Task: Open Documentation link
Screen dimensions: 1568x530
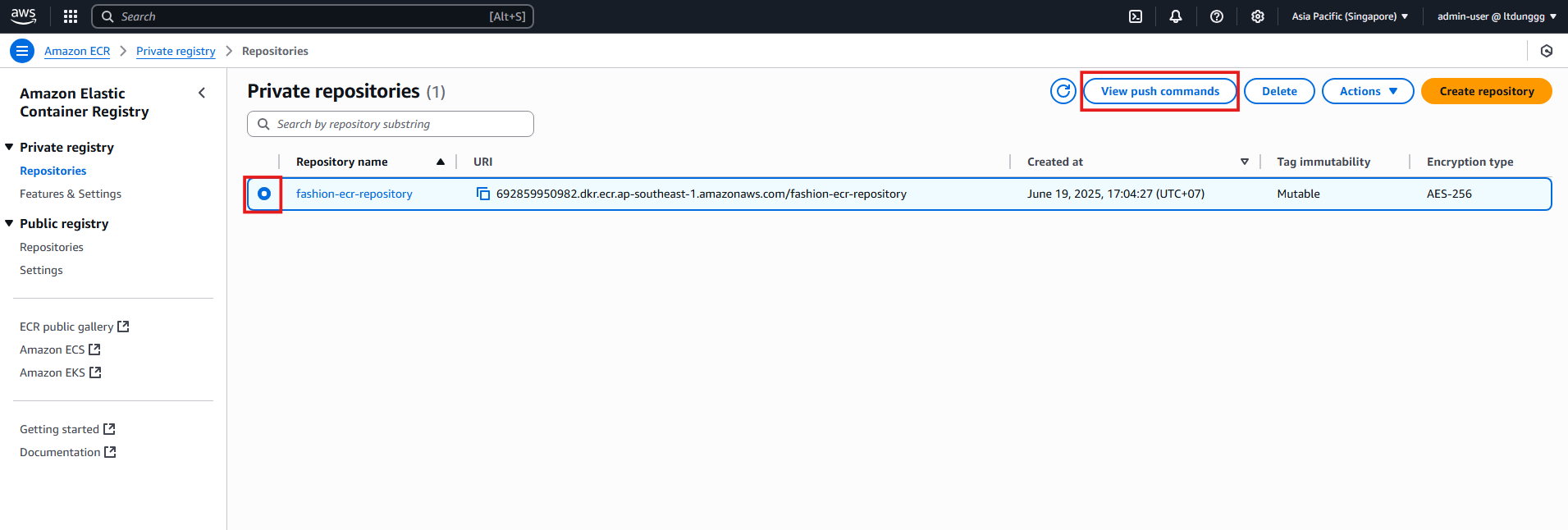Action: coord(60,452)
